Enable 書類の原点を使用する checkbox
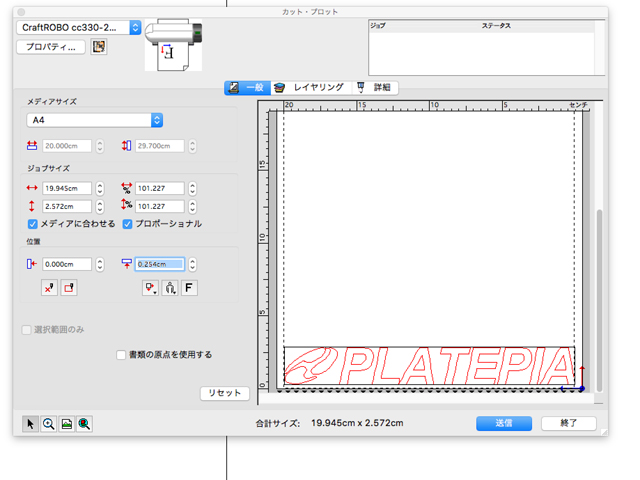The height and width of the screenshot is (480, 640). tap(121, 354)
